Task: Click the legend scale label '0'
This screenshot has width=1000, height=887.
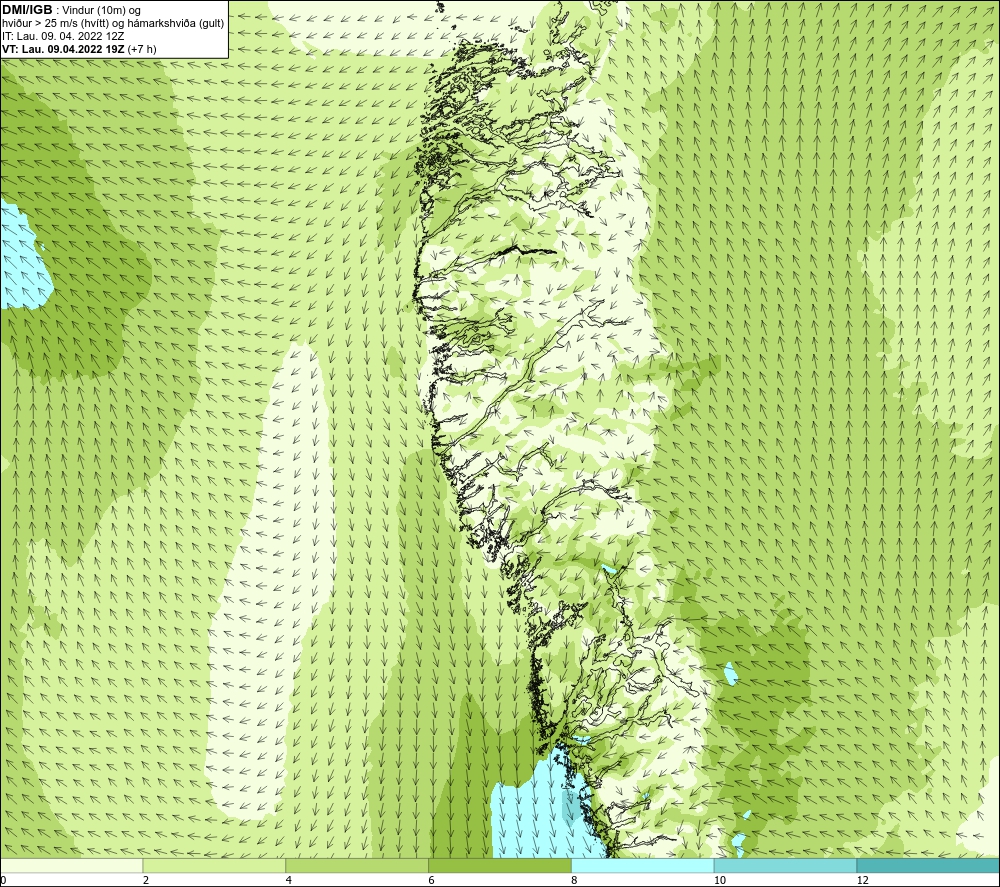Action: 3,880
